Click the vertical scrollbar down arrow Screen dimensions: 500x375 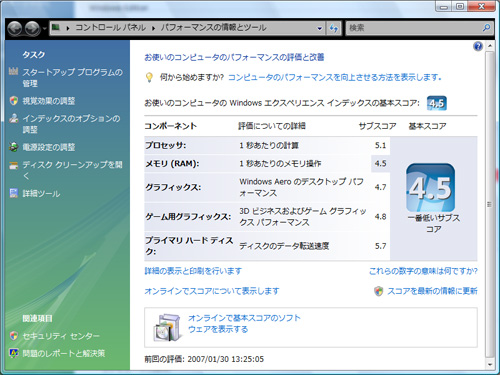pyautogui.click(x=489, y=364)
